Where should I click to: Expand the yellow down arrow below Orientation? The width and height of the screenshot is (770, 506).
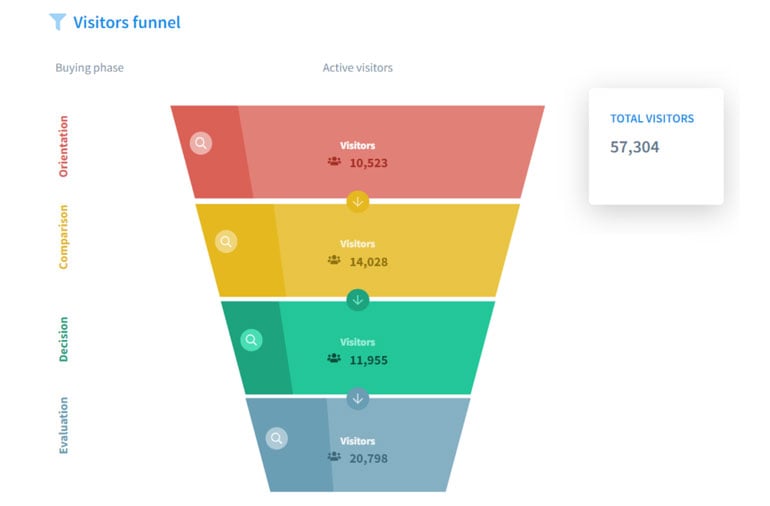coord(358,201)
